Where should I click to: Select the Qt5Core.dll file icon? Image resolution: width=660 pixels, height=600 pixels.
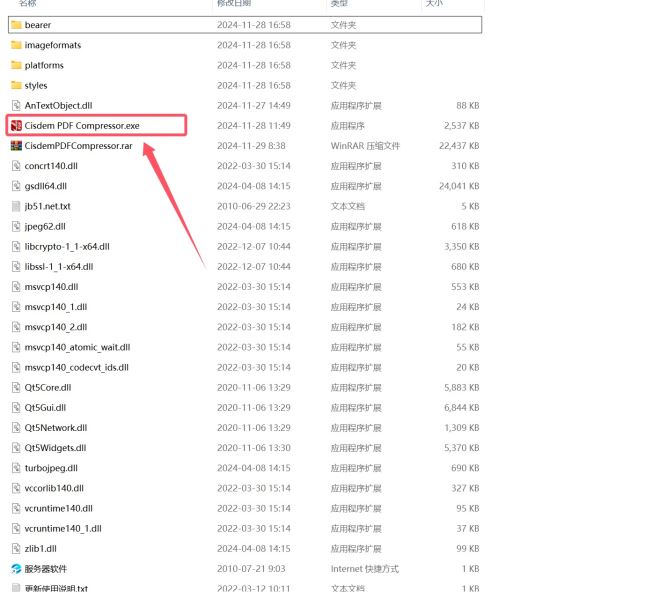point(16,387)
